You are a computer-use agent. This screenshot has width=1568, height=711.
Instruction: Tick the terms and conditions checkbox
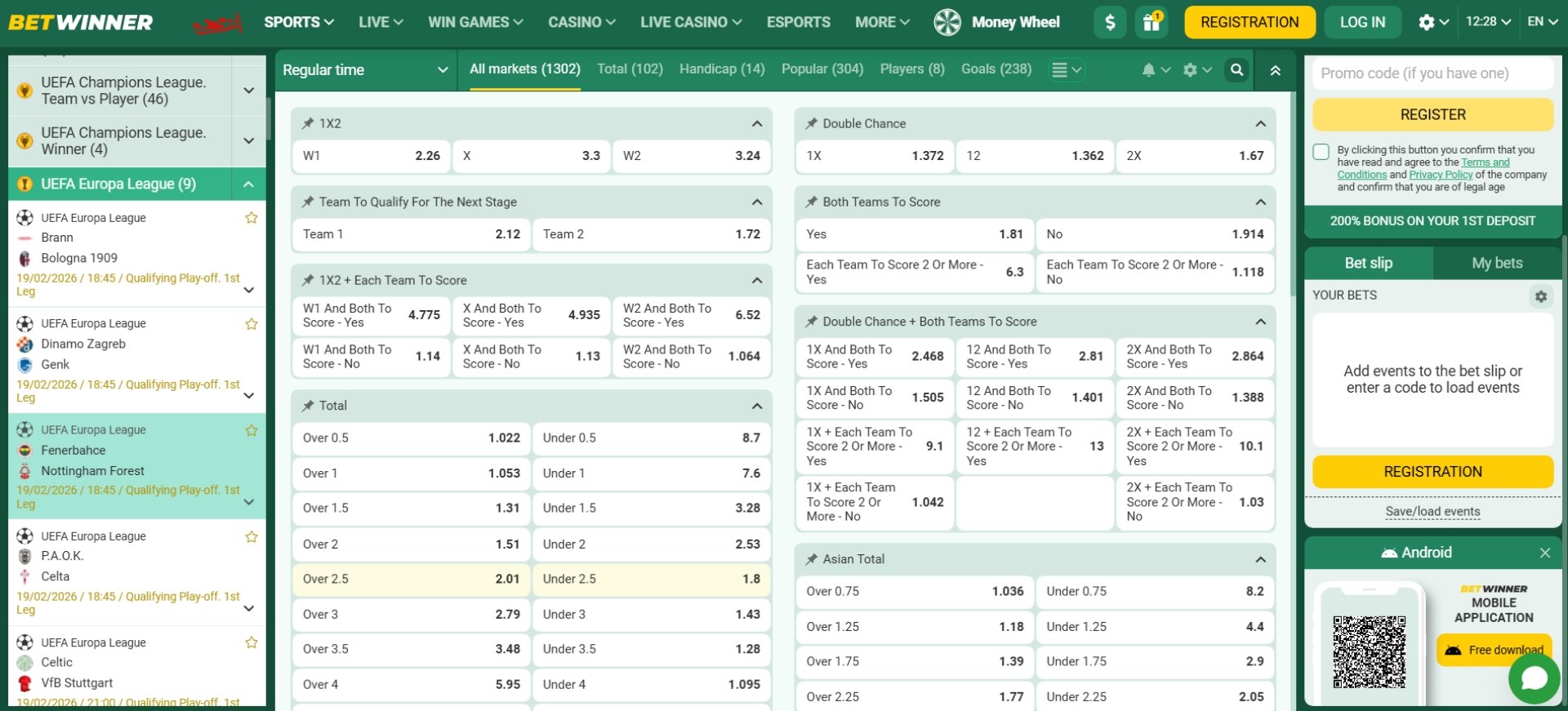coord(1321,152)
